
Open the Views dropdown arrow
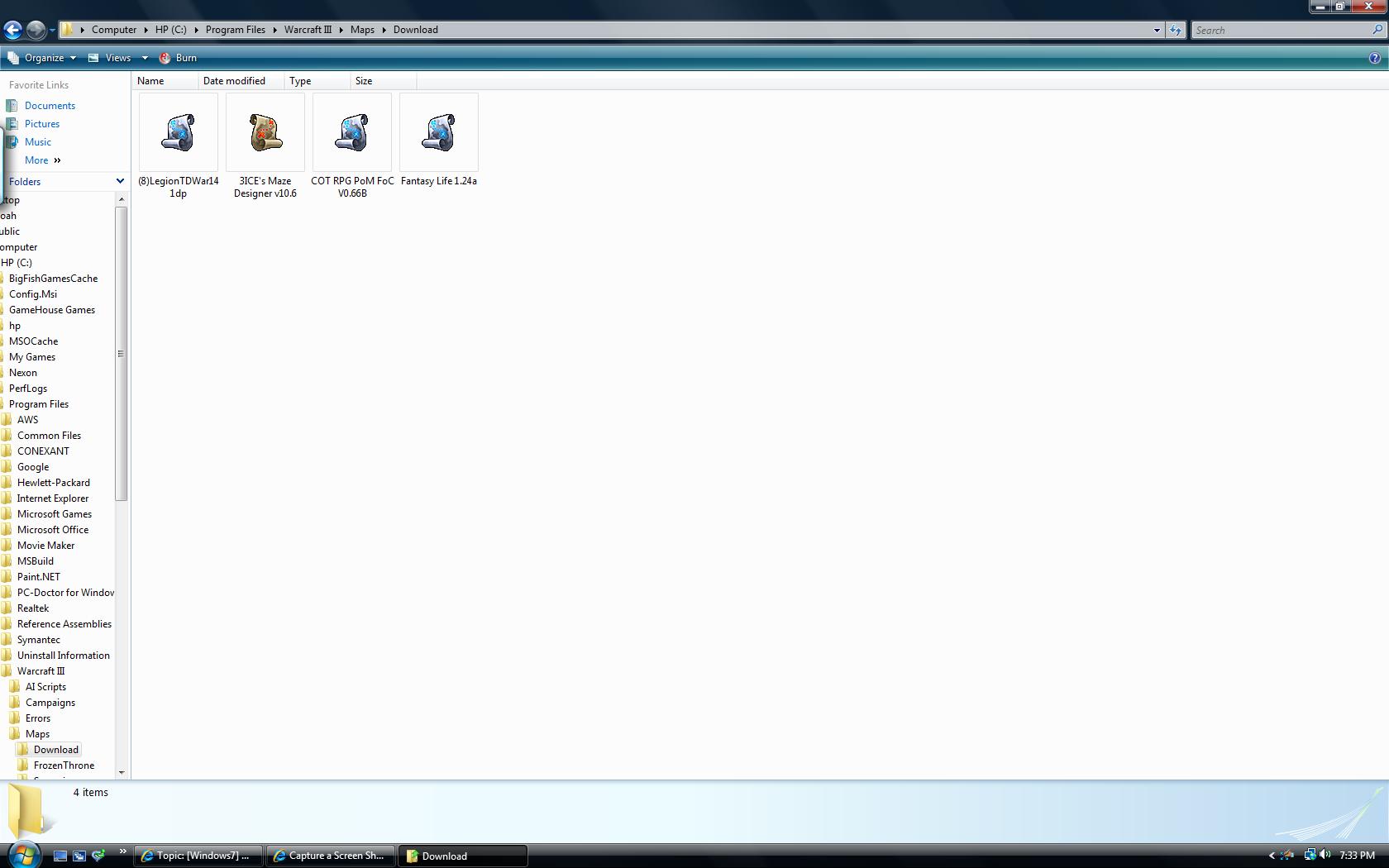pos(145,58)
